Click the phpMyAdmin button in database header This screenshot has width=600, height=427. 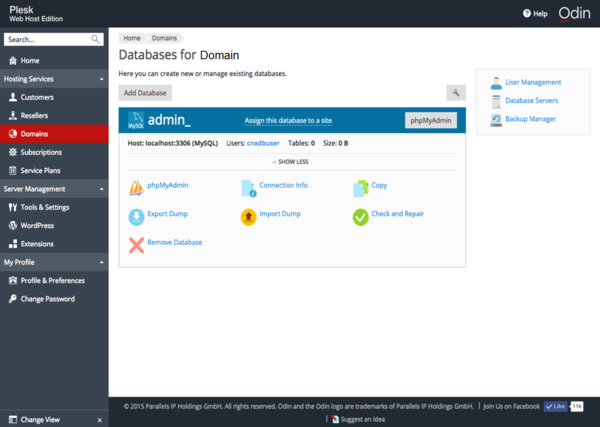pyautogui.click(x=431, y=121)
